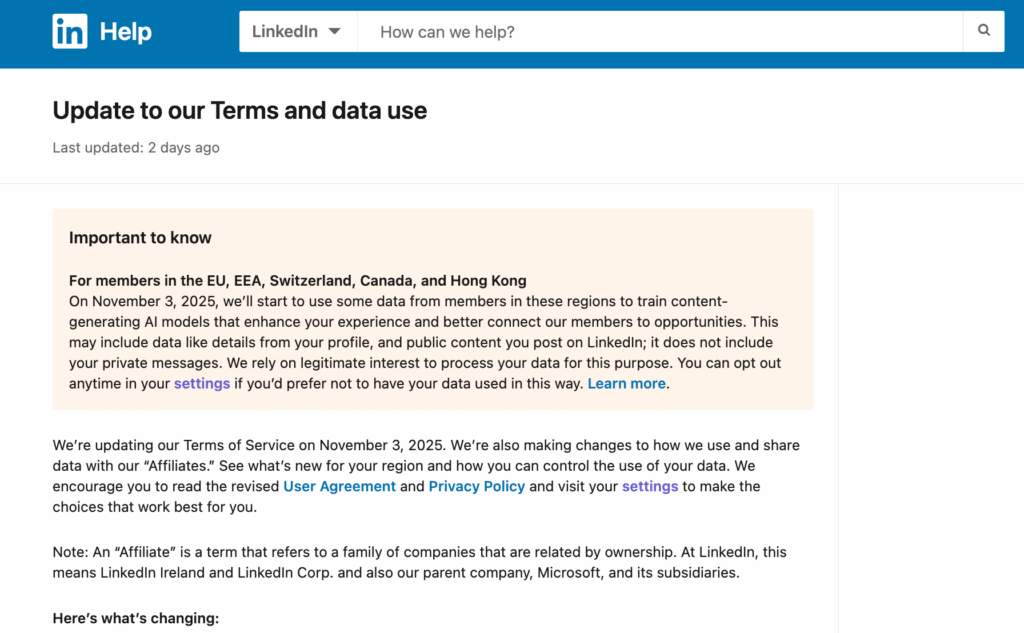Open the LinkedIn product selector dropdown
Viewport: 1024px width, 633px height.
click(x=297, y=32)
